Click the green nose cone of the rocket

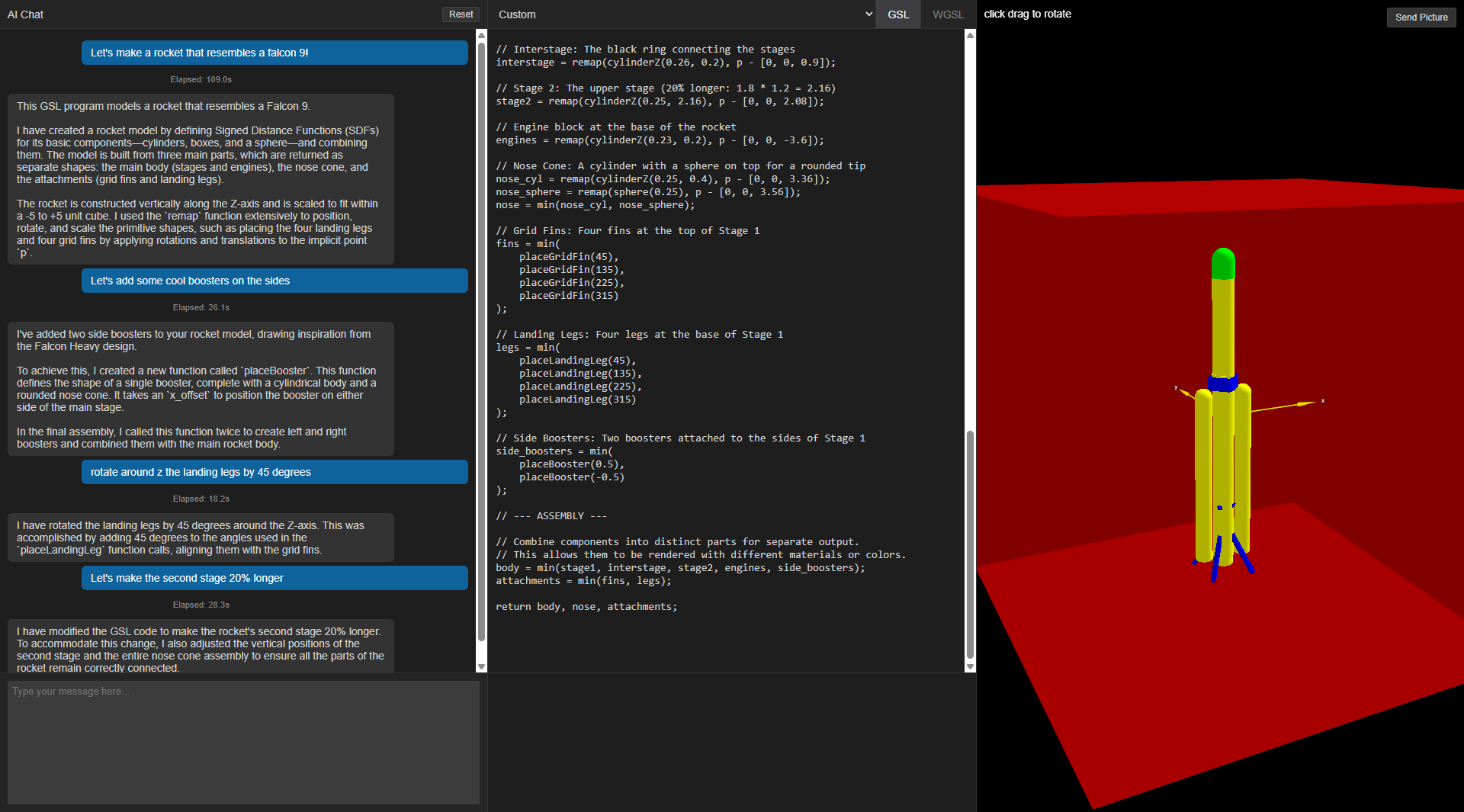coord(1223,263)
